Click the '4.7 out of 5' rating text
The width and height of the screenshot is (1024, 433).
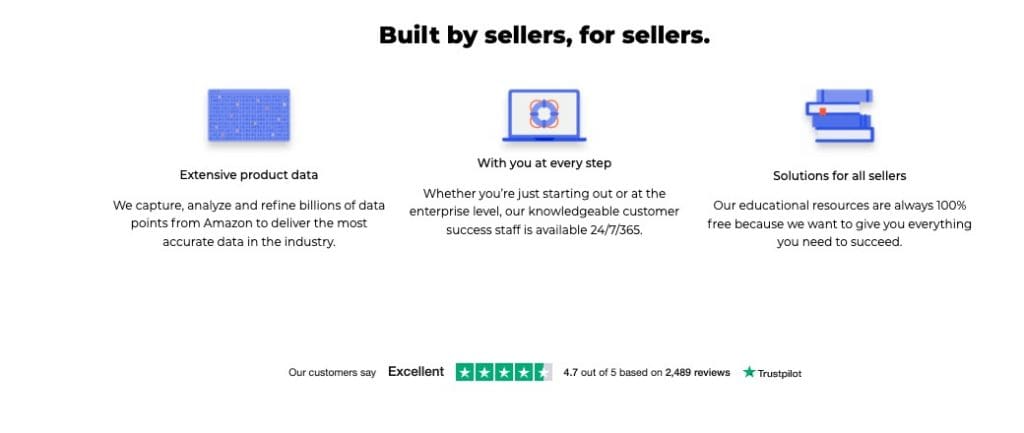point(590,372)
